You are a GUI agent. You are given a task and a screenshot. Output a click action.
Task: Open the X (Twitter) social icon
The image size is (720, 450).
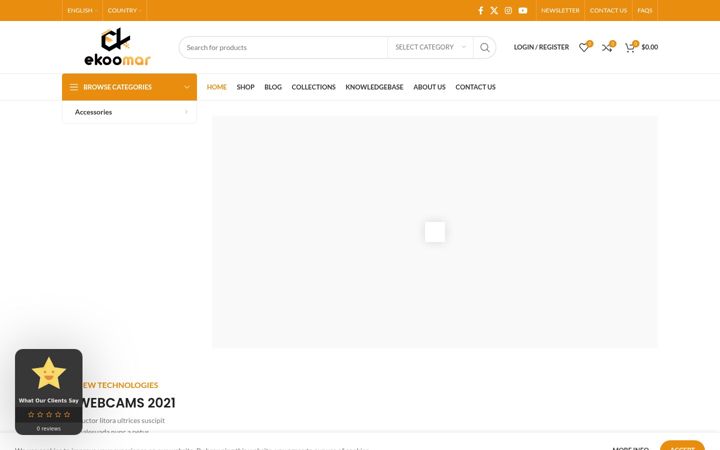point(494,10)
